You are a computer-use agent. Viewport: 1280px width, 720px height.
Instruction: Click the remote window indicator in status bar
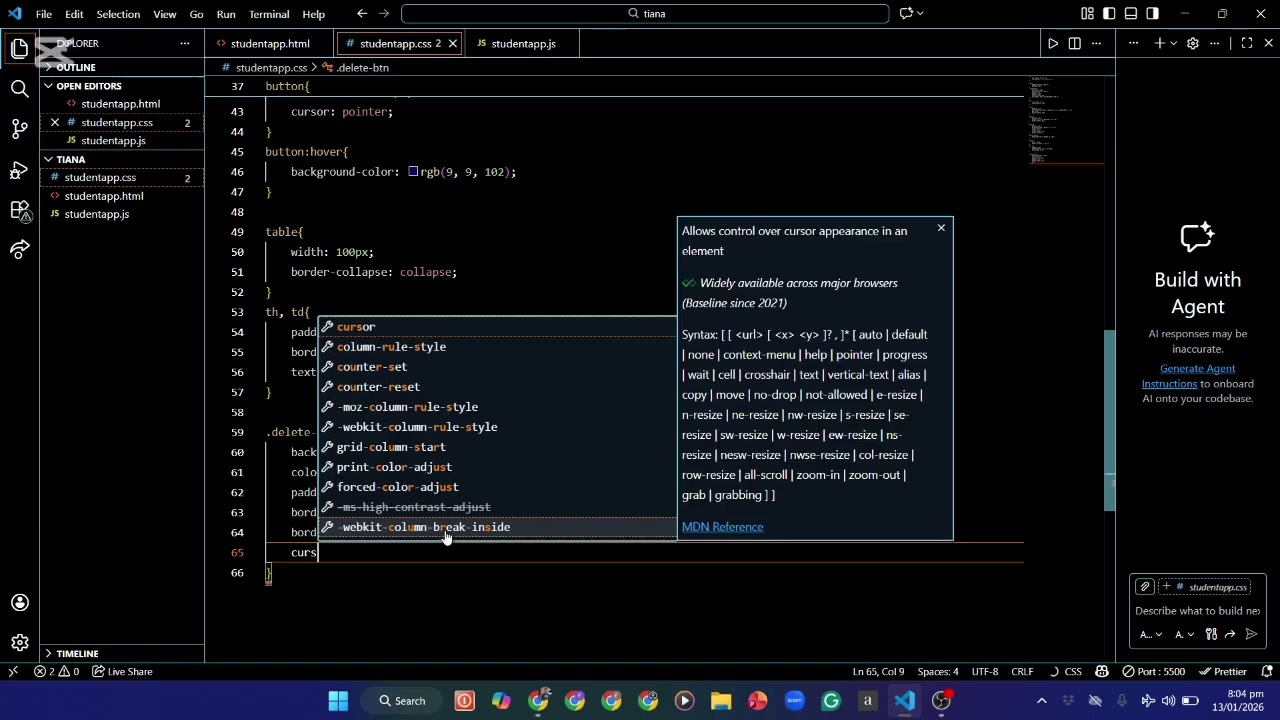[x=13, y=672]
